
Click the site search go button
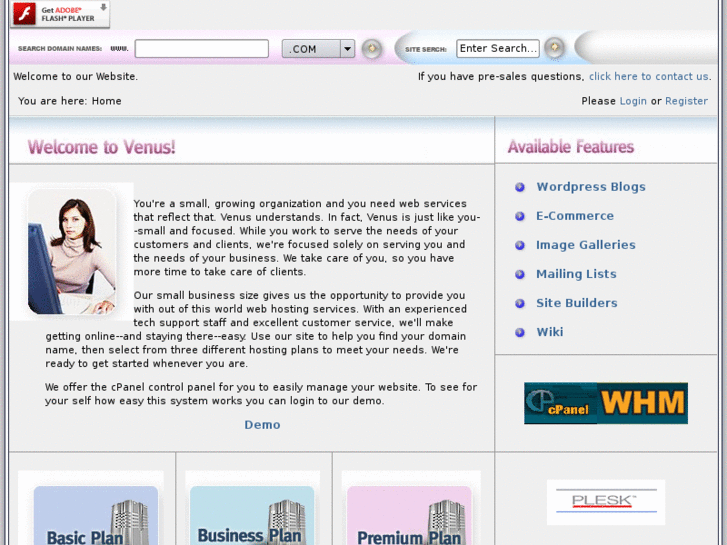pyautogui.click(x=554, y=47)
